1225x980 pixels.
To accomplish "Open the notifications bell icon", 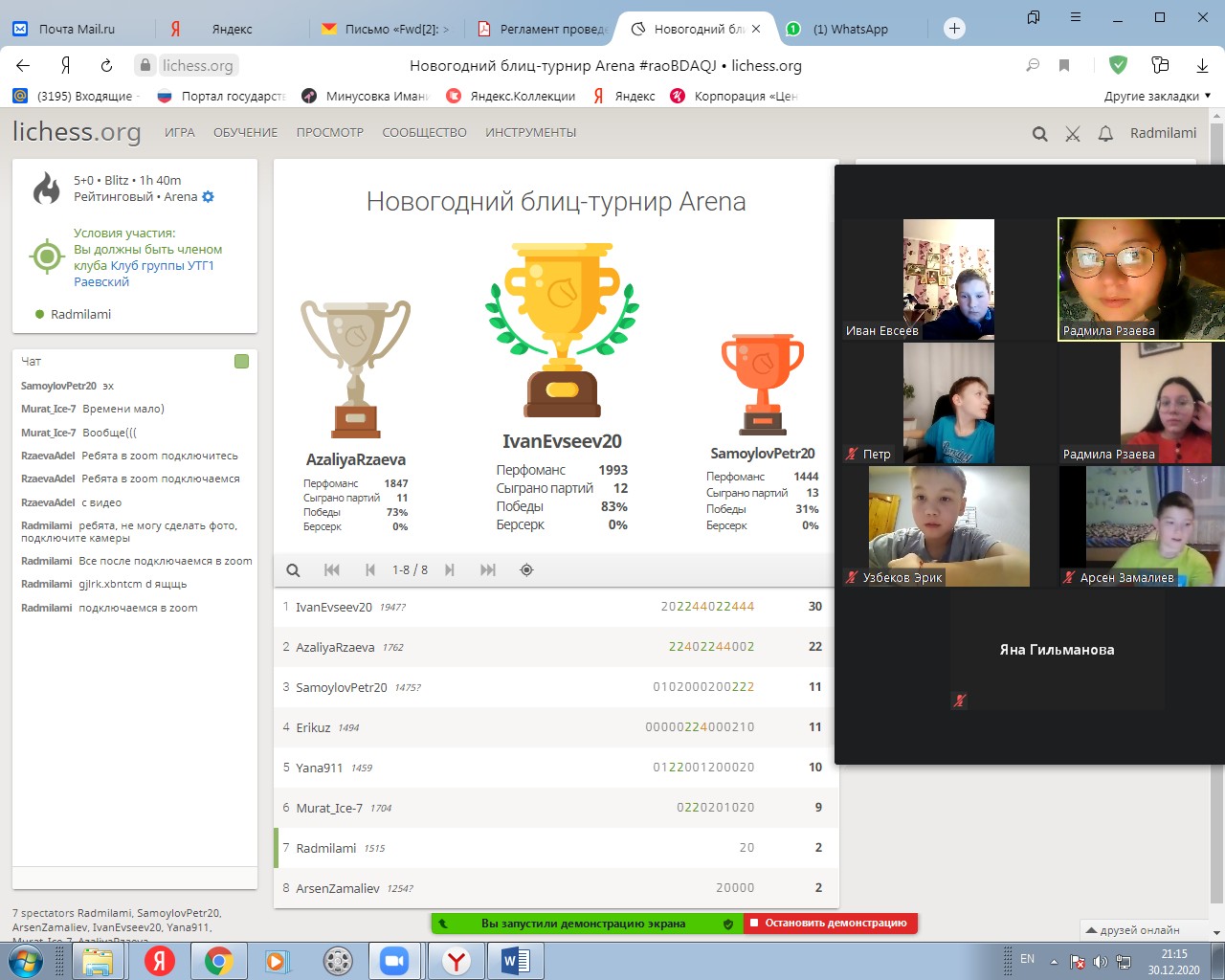I will [1105, 134].
